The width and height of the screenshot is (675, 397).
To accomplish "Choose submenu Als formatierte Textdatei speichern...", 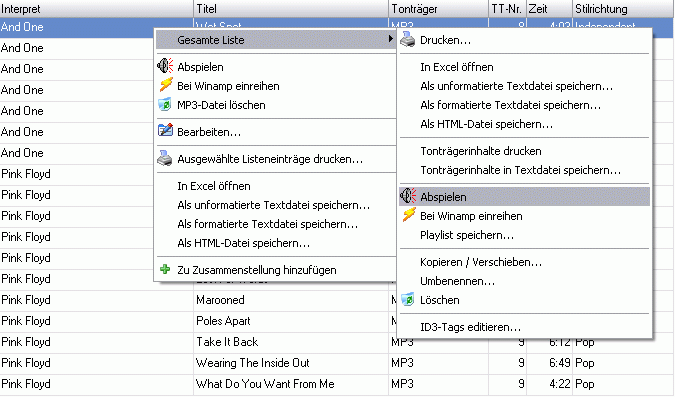I will pos(524,105).
